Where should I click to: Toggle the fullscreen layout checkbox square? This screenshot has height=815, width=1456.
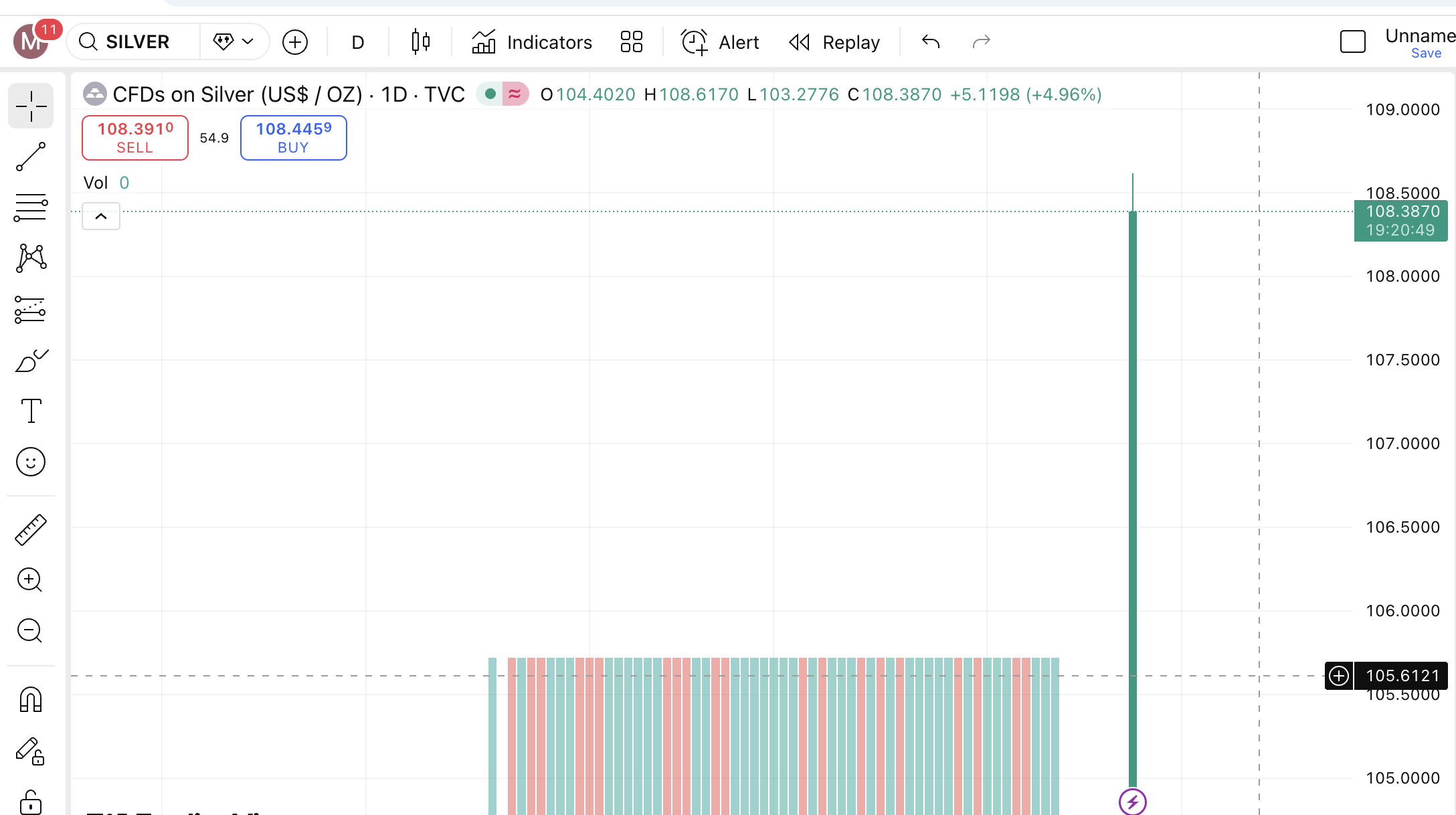click(1352, 41)
